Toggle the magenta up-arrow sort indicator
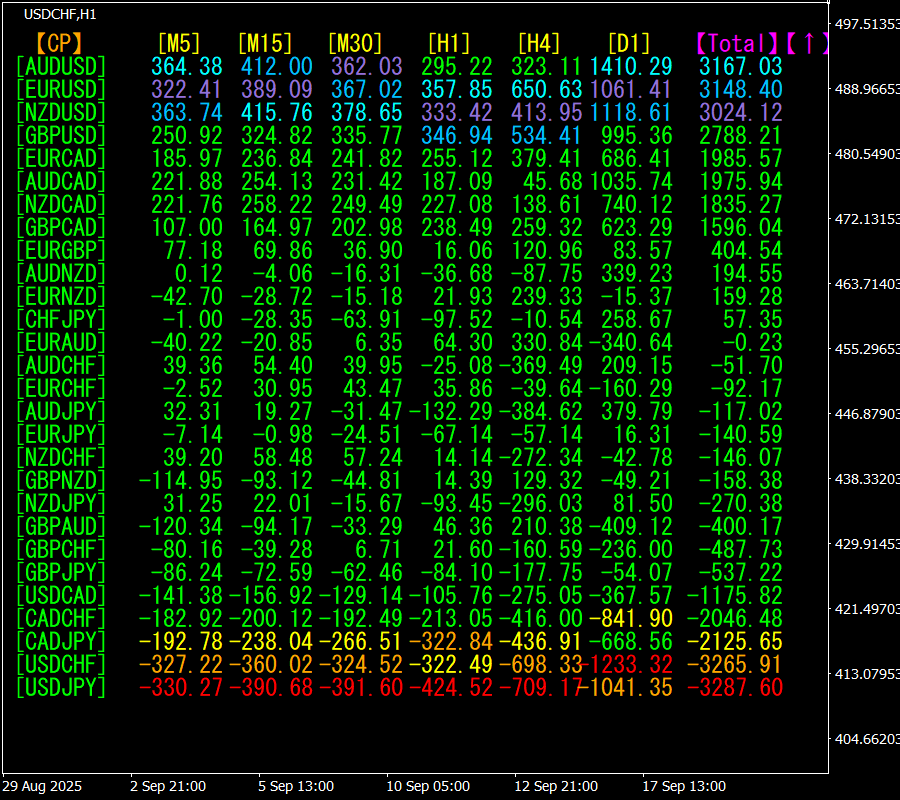The image size is (900, 800). [808, 44]
